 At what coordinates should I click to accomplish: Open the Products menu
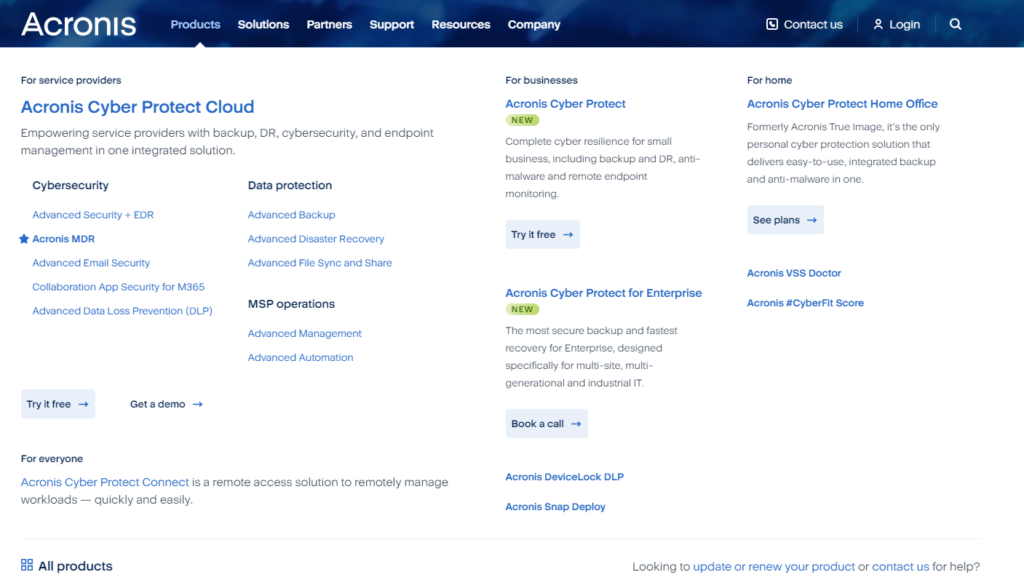[195, 24]
